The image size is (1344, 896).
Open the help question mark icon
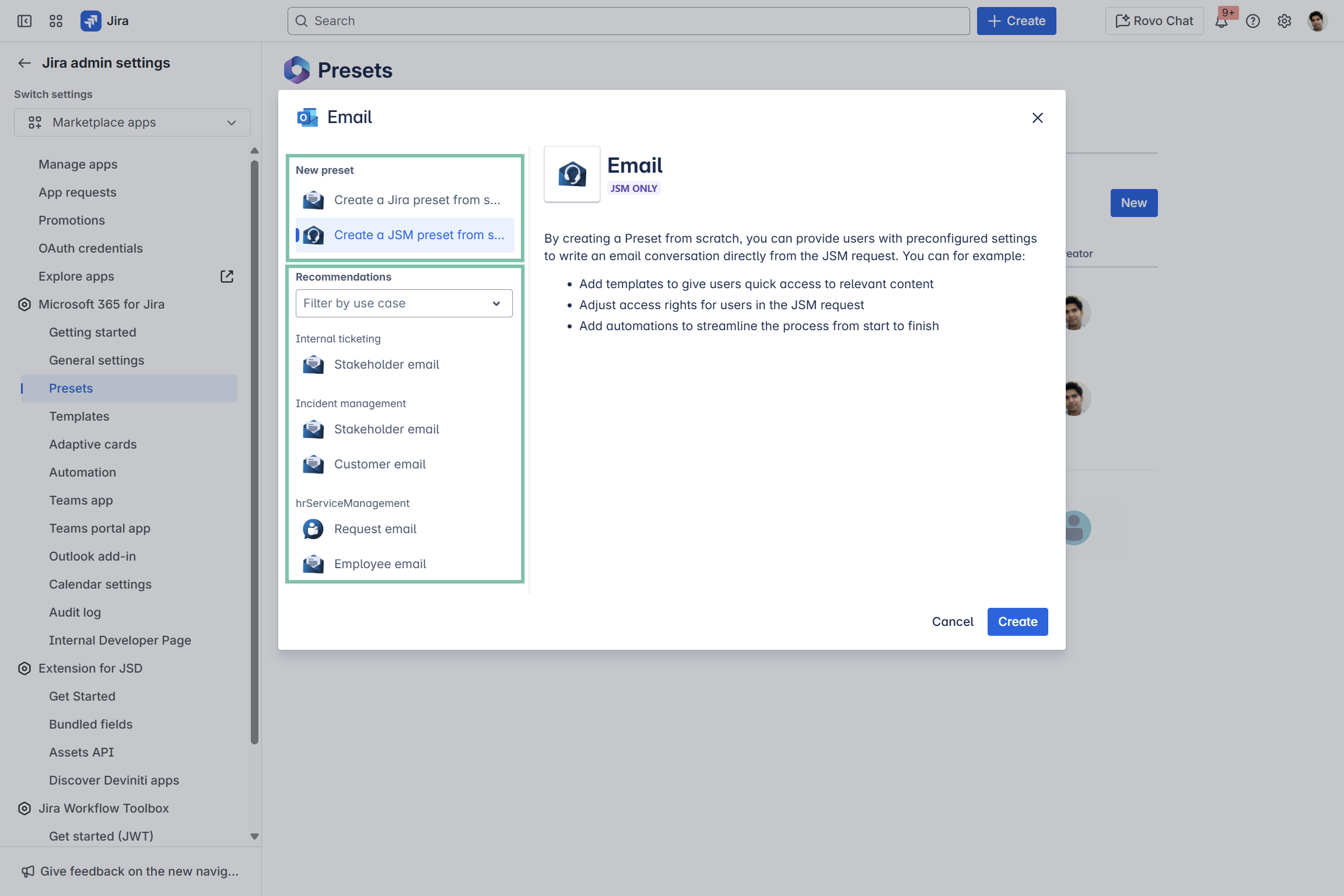1253,22
